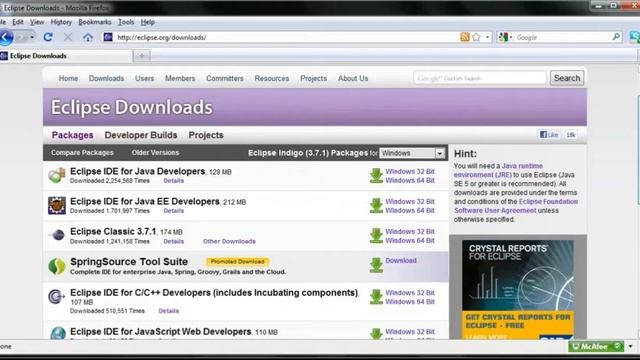Screen dimensions: 640x360
Task: Click SpringSource Download link
Action: [x=401, y=260]
